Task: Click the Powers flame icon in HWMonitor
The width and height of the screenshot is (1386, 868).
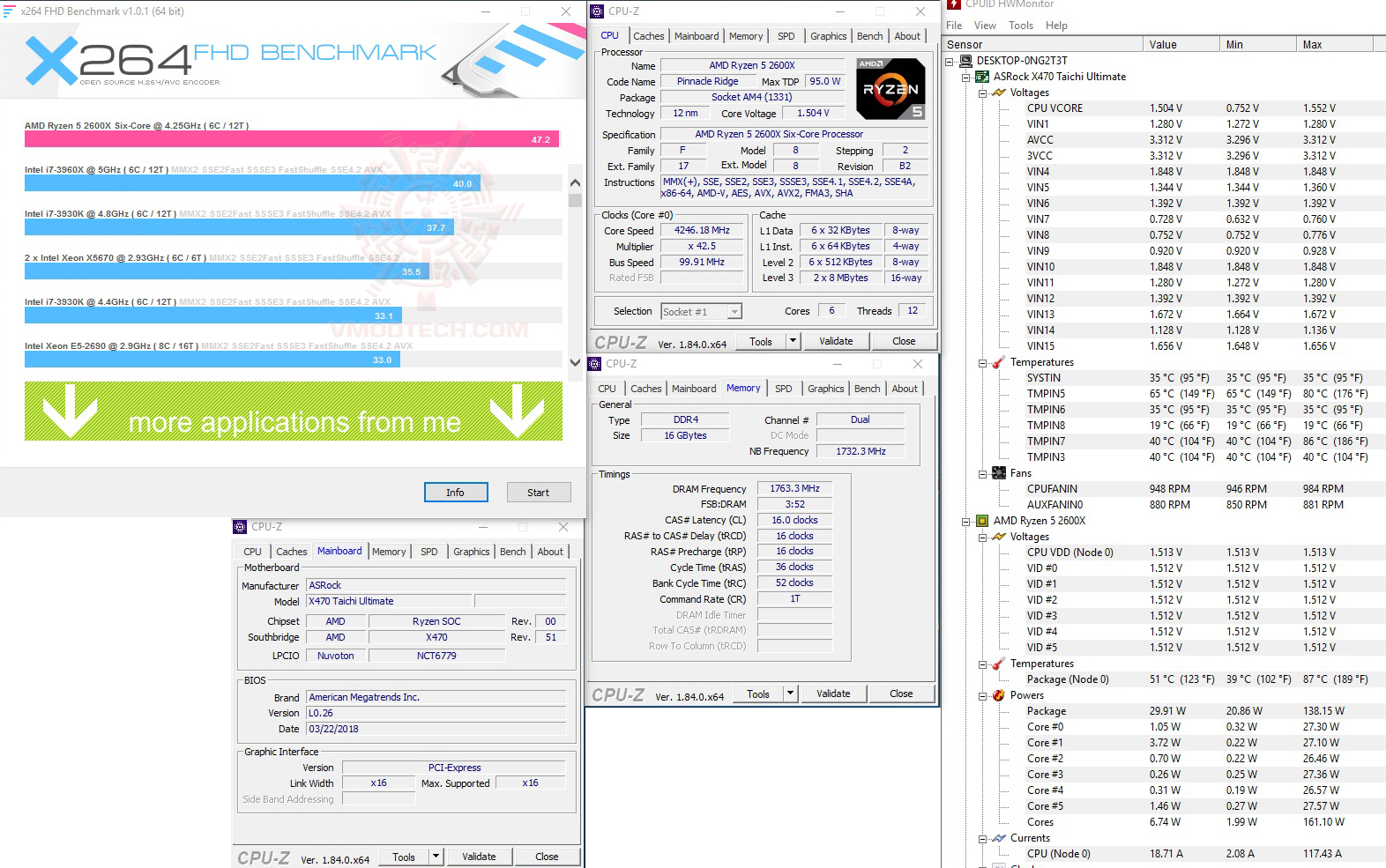Action: tap(998, 695)
